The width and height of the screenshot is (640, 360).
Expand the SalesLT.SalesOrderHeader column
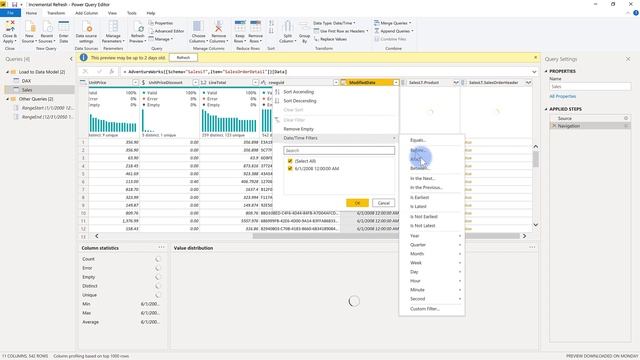click(528, 83)
